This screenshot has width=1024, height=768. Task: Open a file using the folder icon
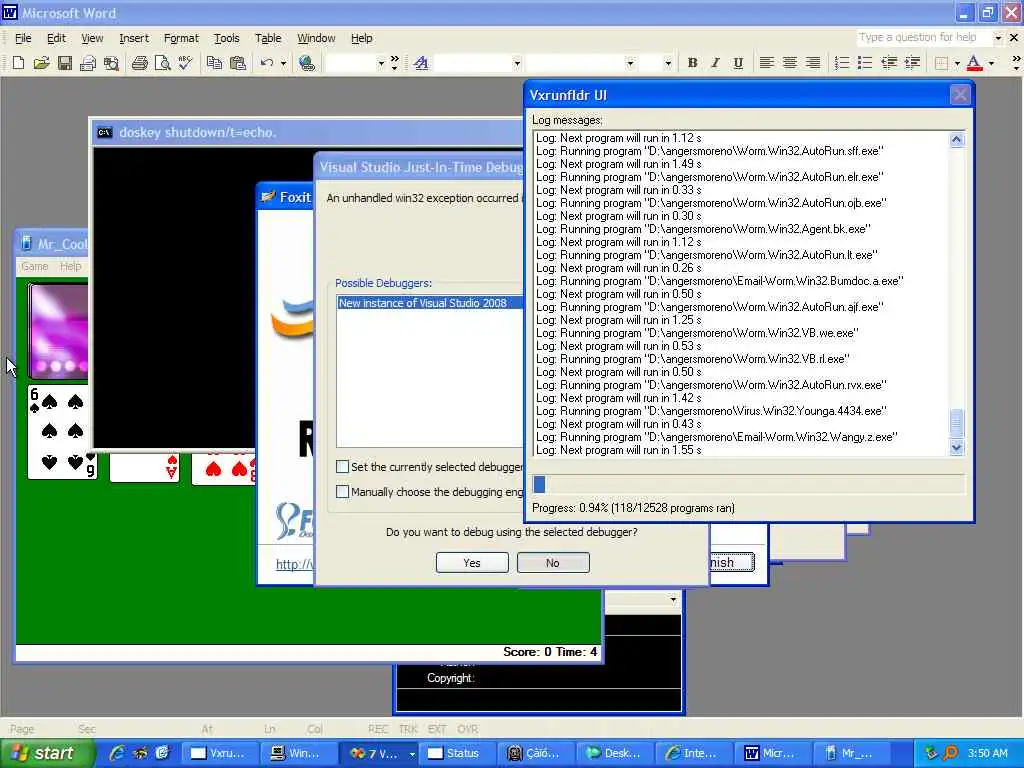pos(41,63)
